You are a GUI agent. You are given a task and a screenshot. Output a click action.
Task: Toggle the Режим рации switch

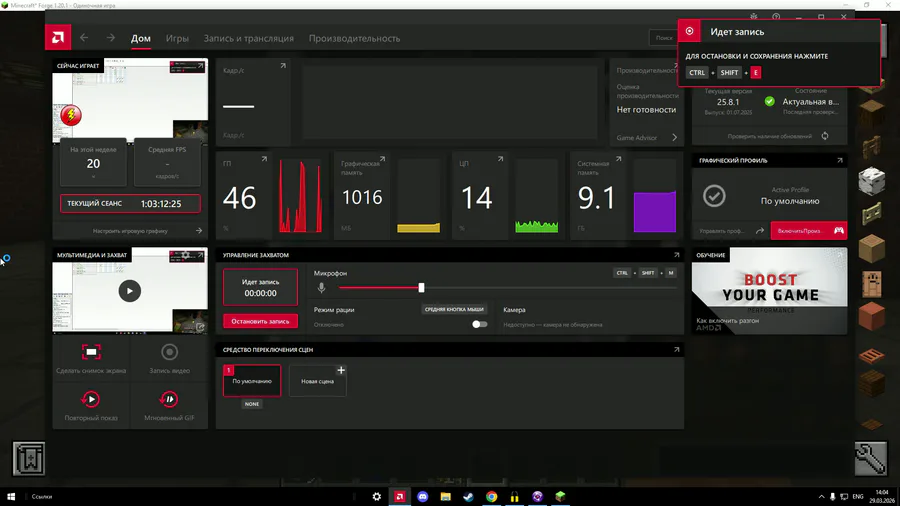[479, 324]
